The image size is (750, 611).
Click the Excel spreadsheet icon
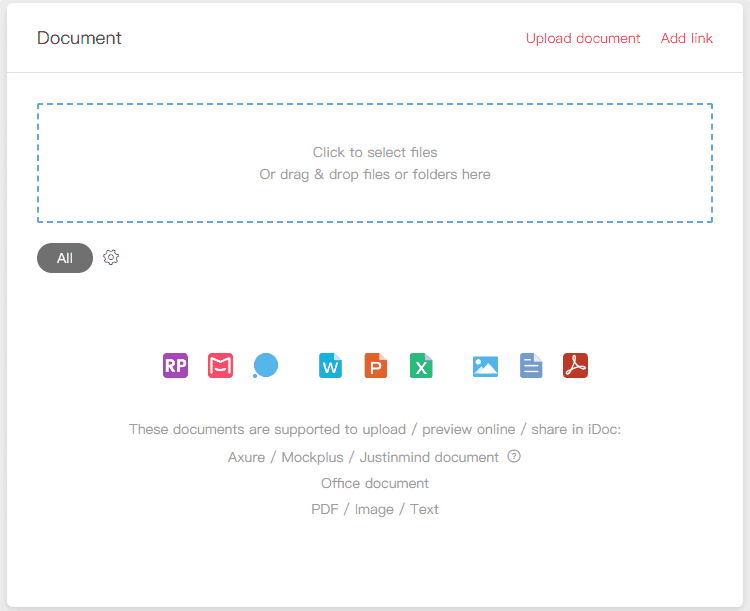(421, 366)
